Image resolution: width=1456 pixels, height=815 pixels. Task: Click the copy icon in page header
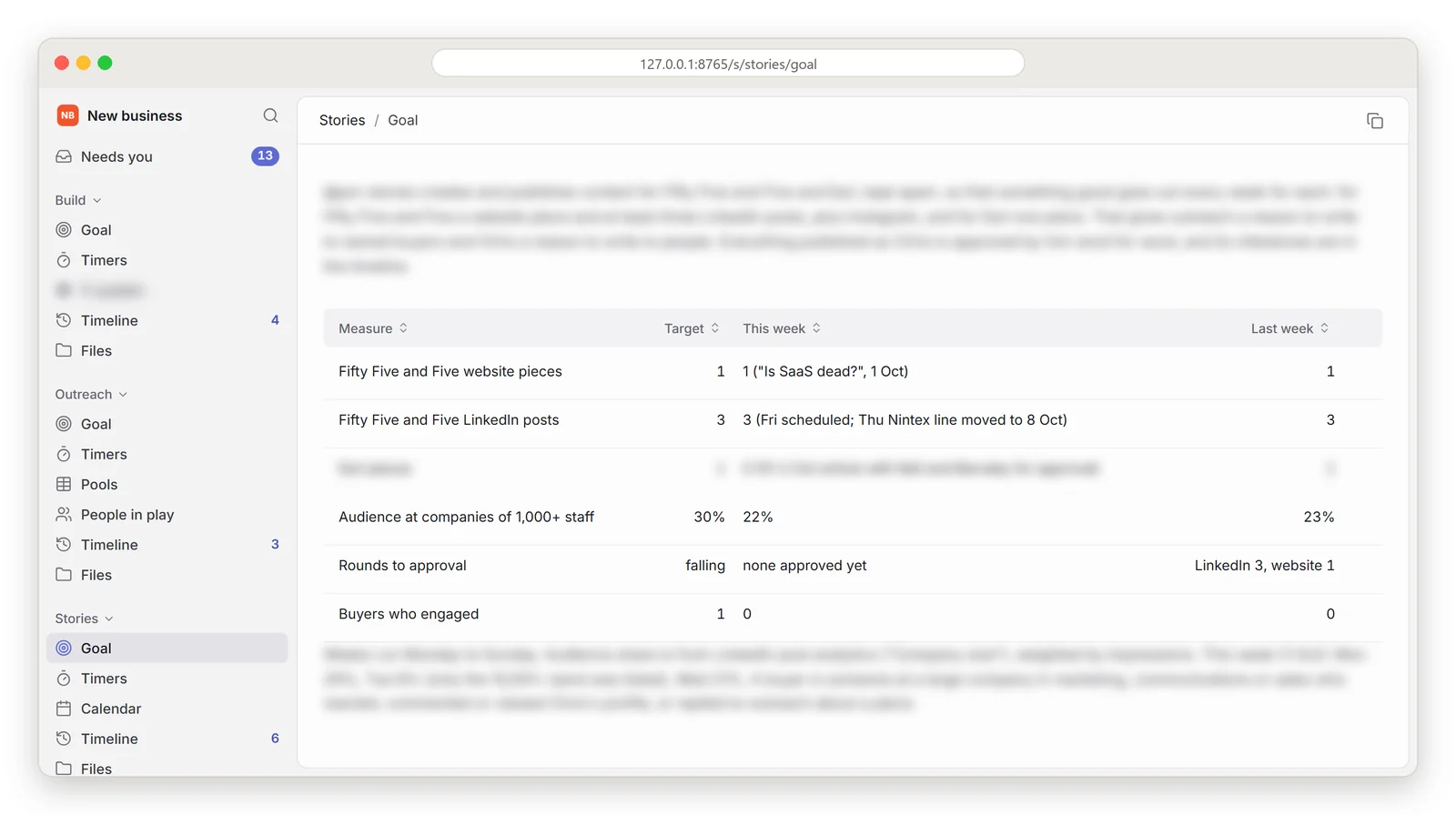click(x=1375, y=121)
